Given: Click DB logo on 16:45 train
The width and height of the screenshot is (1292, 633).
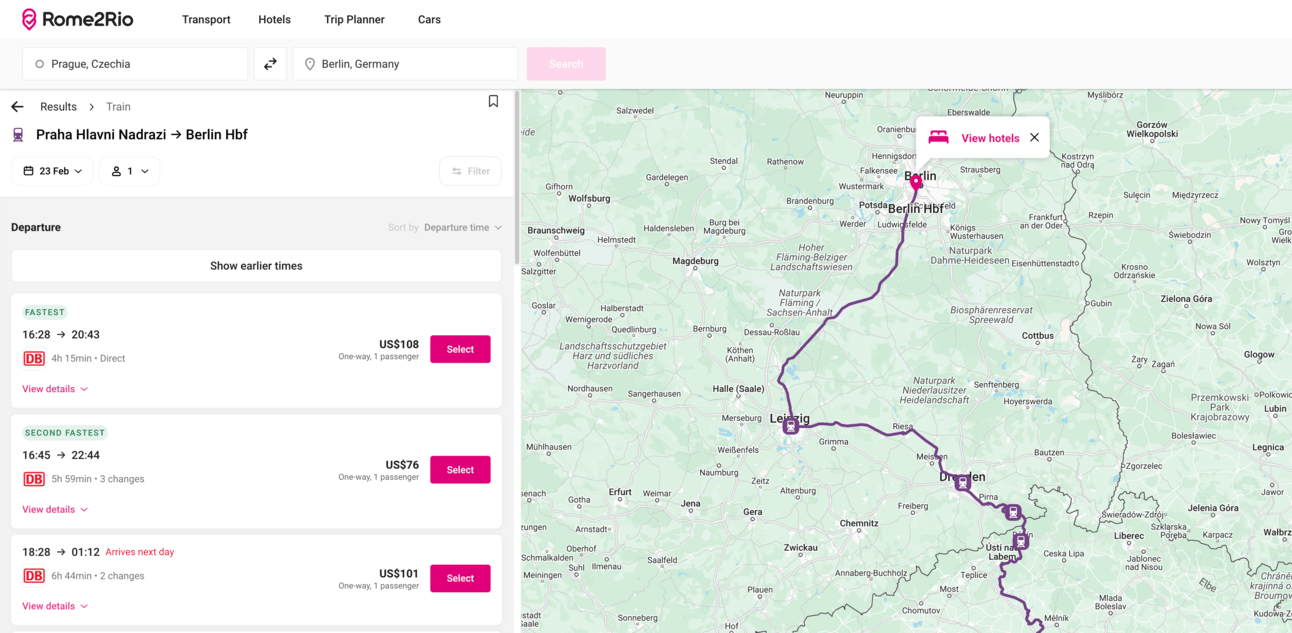Looking at the screenshot, I should [x=34, y=479].
